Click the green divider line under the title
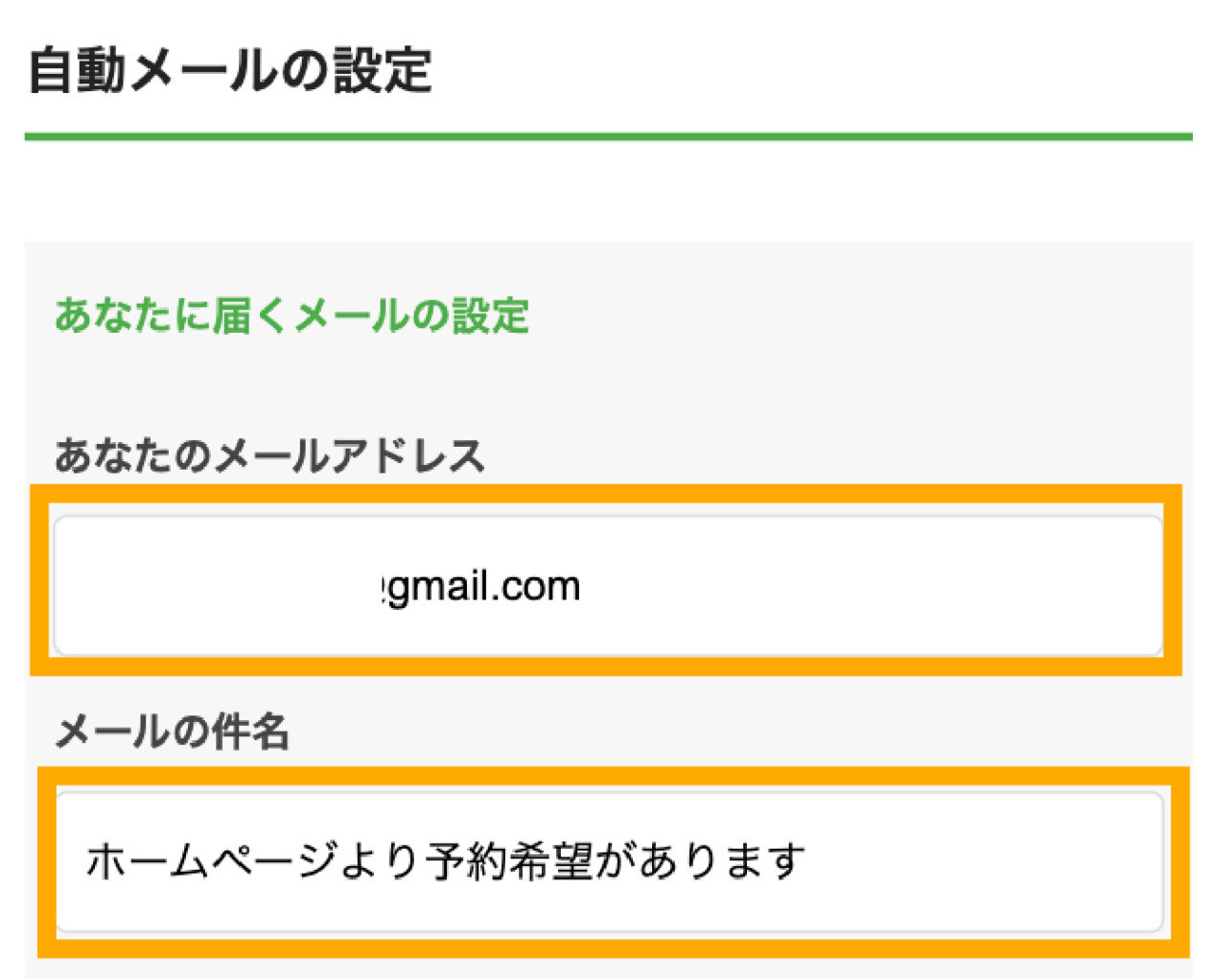This screenshot has width=1212, height=980. point(608,137)
